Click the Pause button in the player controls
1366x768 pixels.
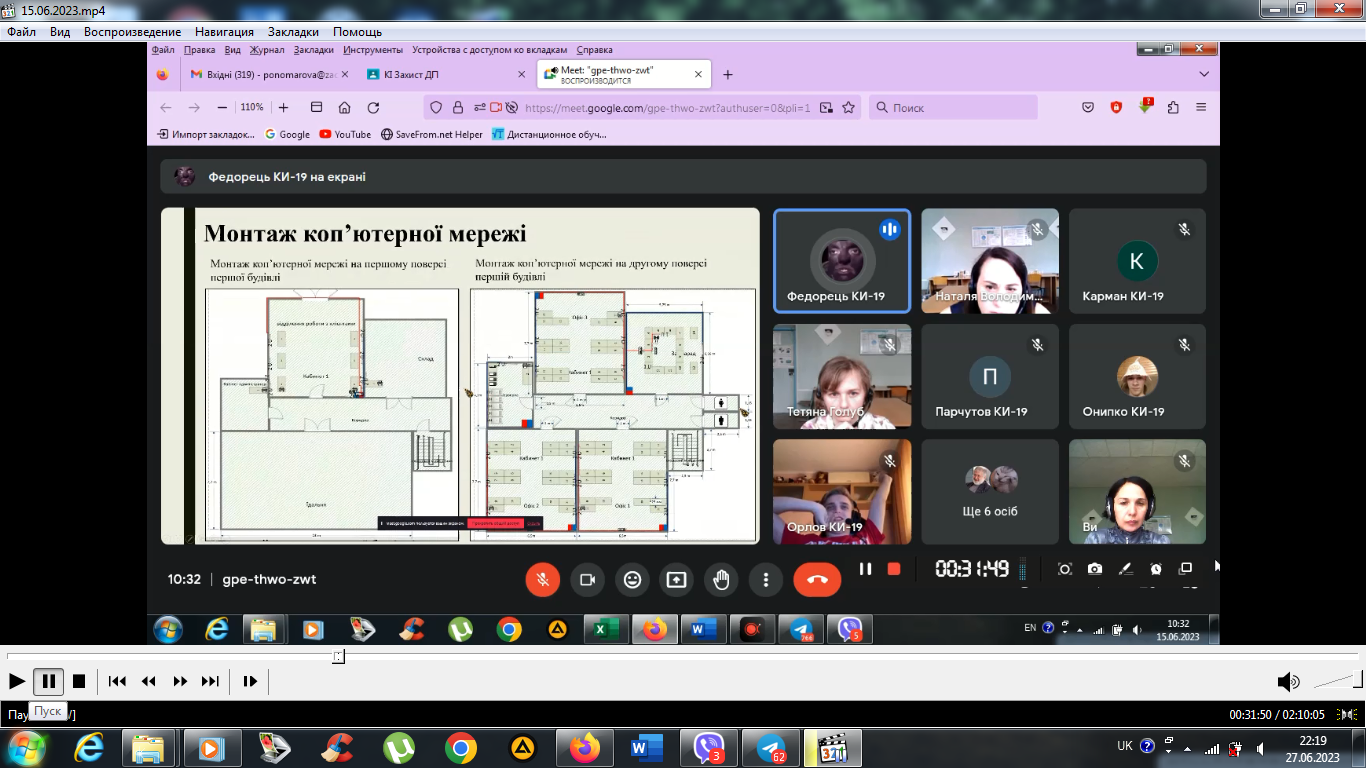click(x=48, y=681)
